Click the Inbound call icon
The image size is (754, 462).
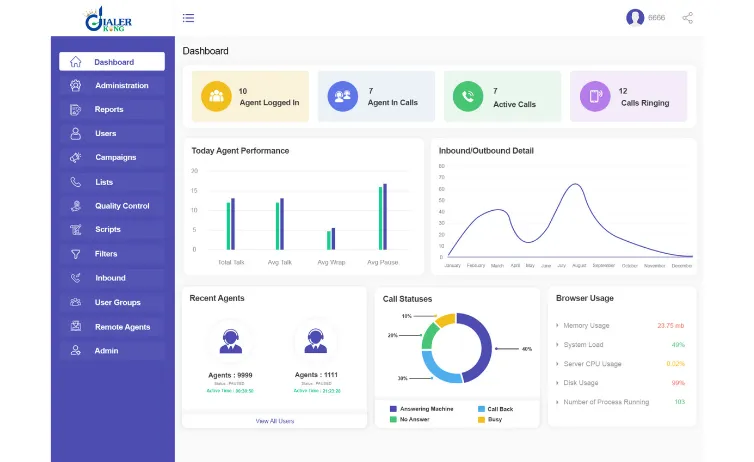coord(75,278)
